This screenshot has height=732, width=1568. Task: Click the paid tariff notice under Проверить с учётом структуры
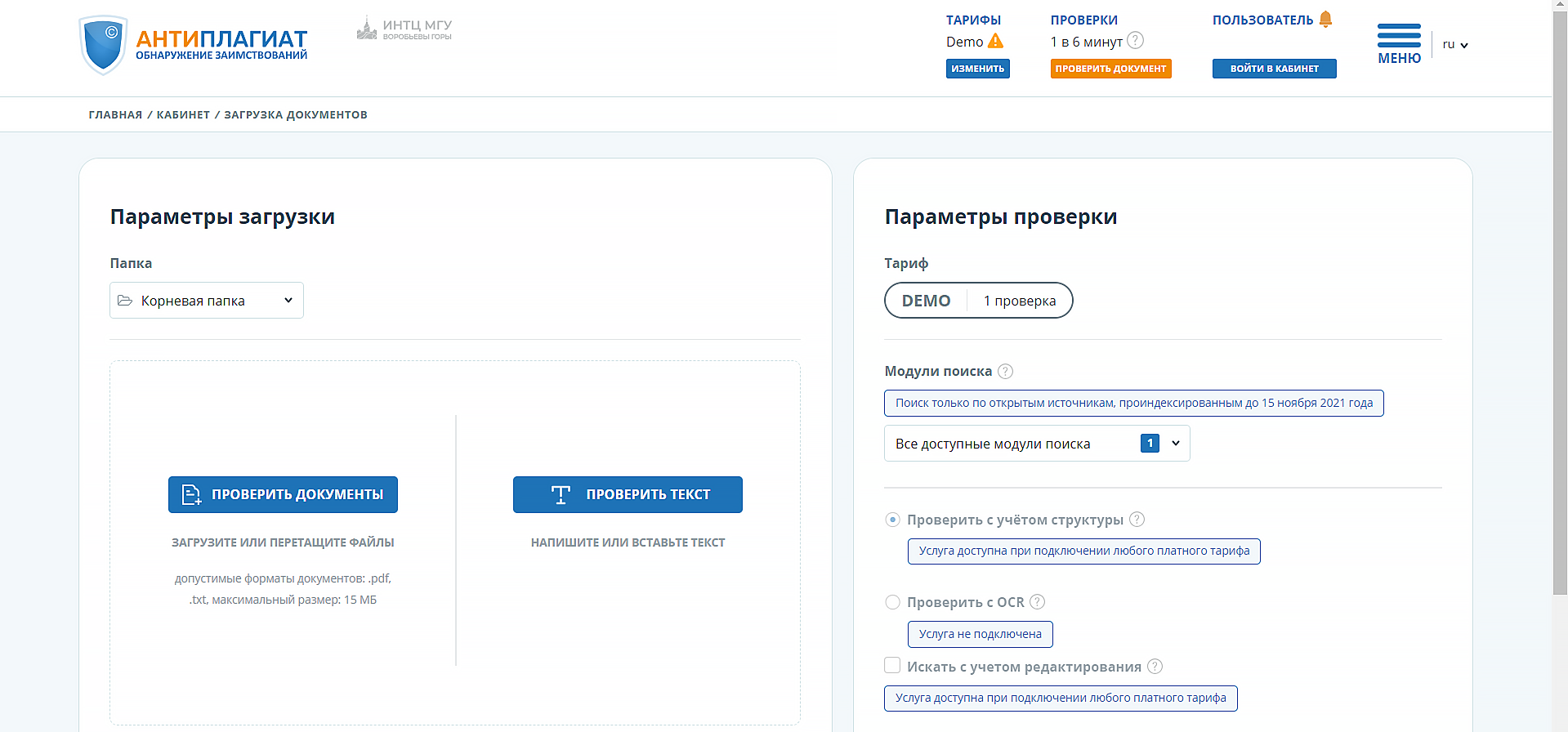1083,551
